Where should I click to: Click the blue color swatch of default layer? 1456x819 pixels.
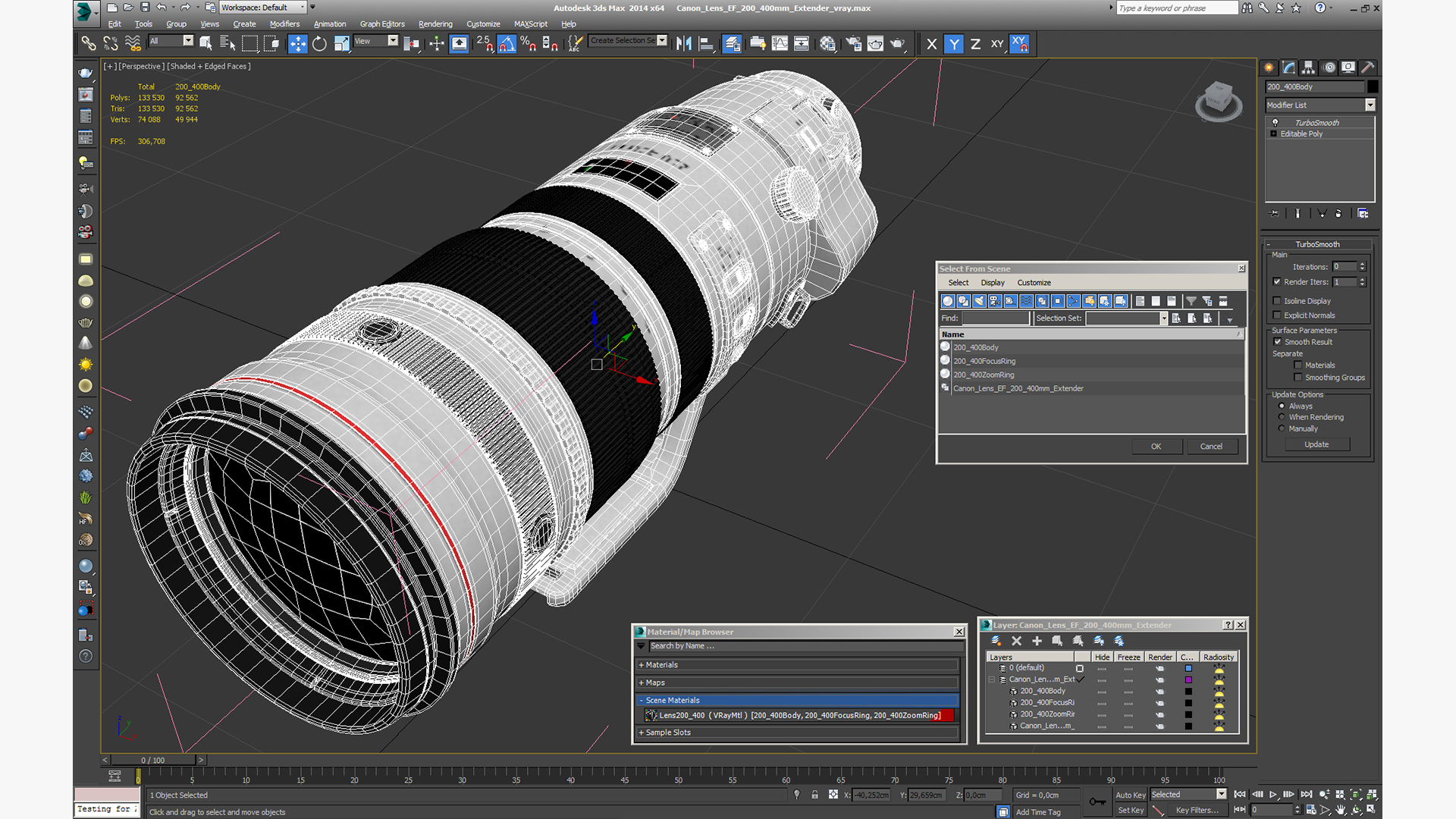point(1188,668)
